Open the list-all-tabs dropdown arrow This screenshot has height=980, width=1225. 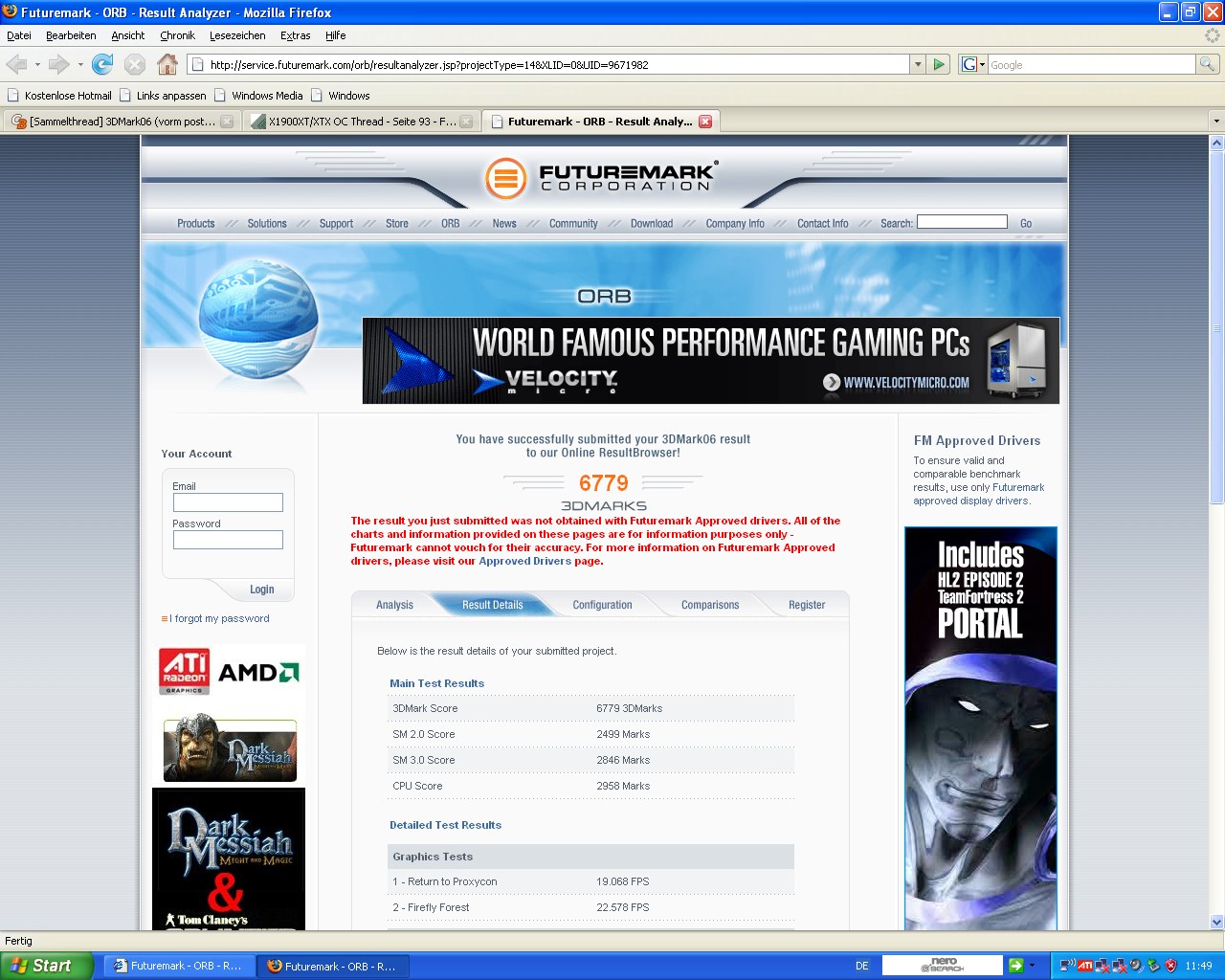click(x=1216, y=122)
